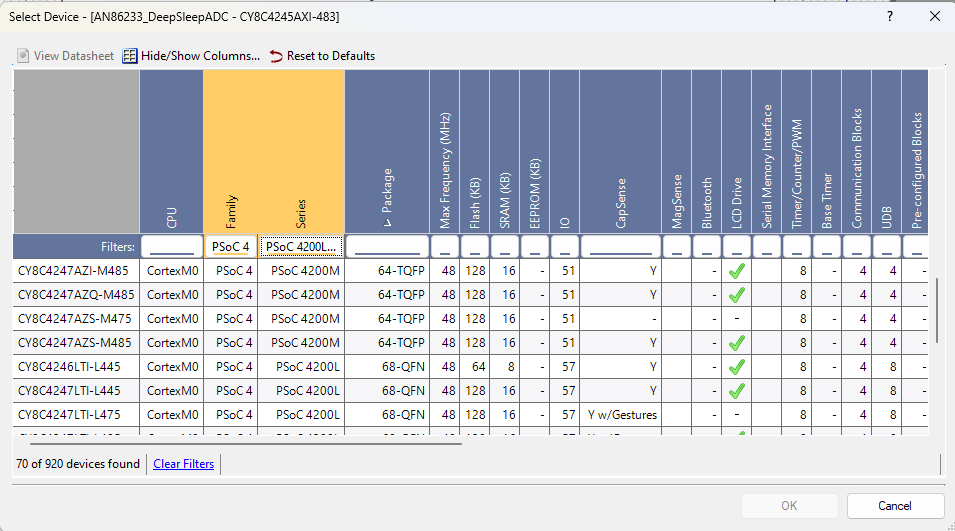Viewport: 955px width, 531px height.
Task: Open the CapSense filter dropdown
Action: pos(621,247)
